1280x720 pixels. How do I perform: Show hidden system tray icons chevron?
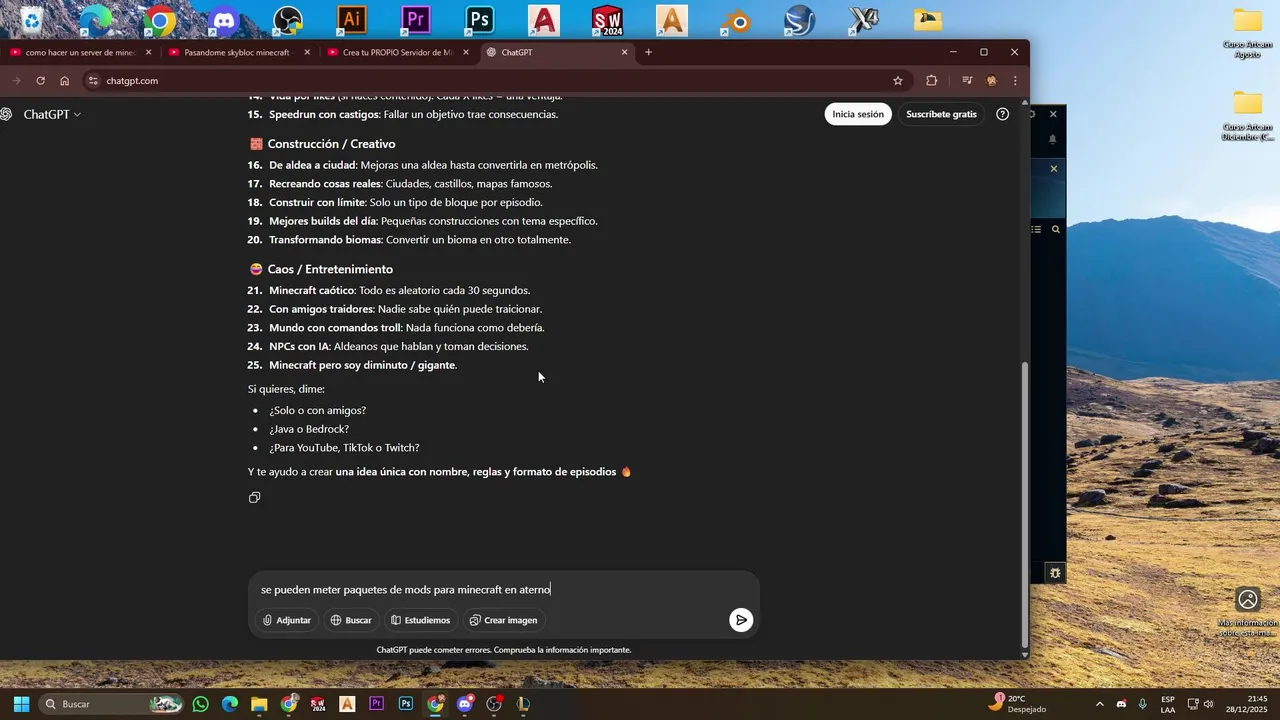coord(1100,704)
